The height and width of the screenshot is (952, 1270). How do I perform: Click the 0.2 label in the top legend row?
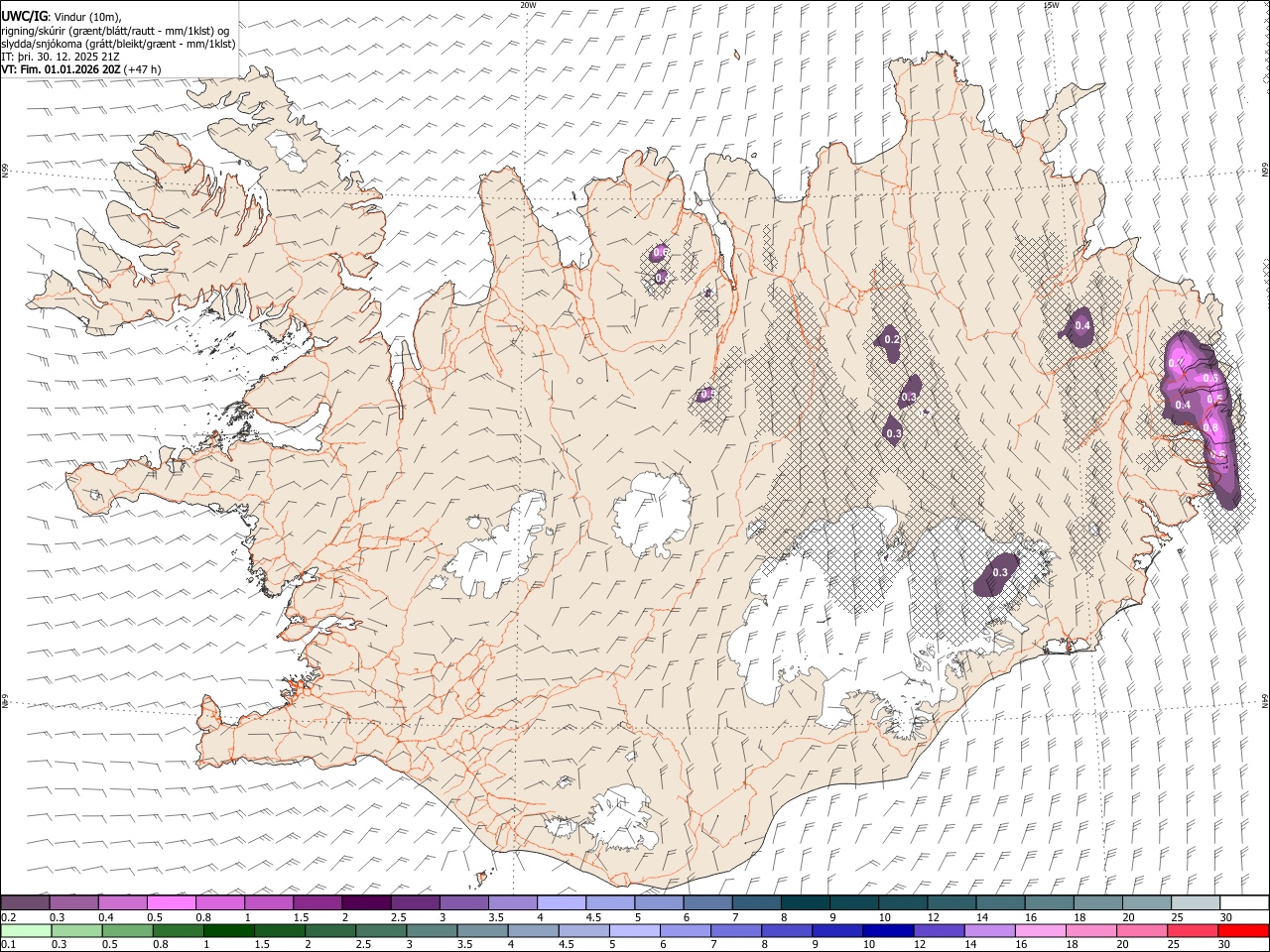click(x=8, y=917)
